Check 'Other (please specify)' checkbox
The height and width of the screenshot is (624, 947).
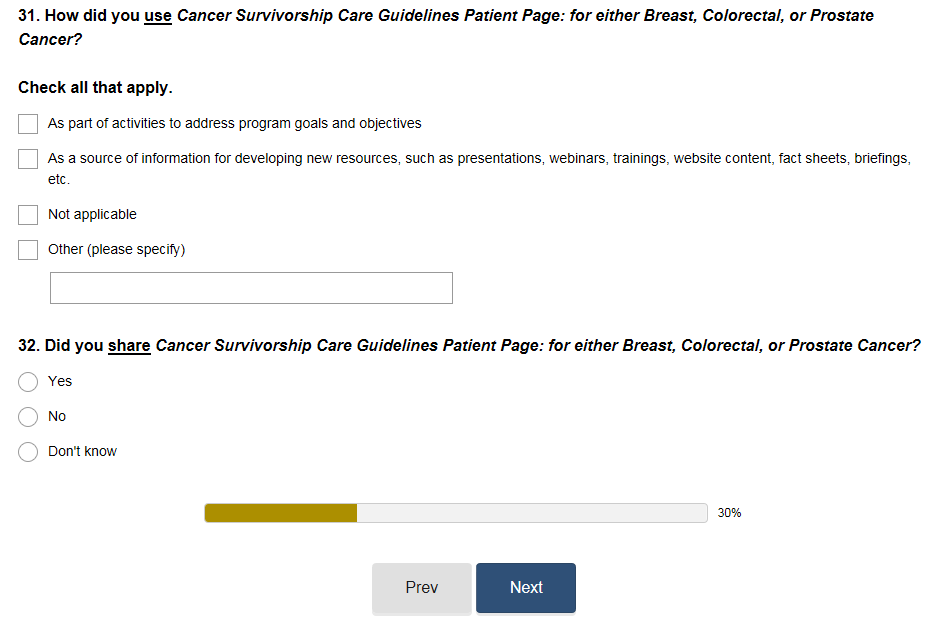[28, 250]
